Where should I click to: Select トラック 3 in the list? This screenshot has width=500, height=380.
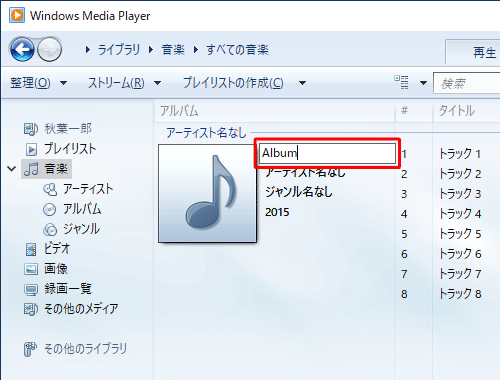pos(460,194)
